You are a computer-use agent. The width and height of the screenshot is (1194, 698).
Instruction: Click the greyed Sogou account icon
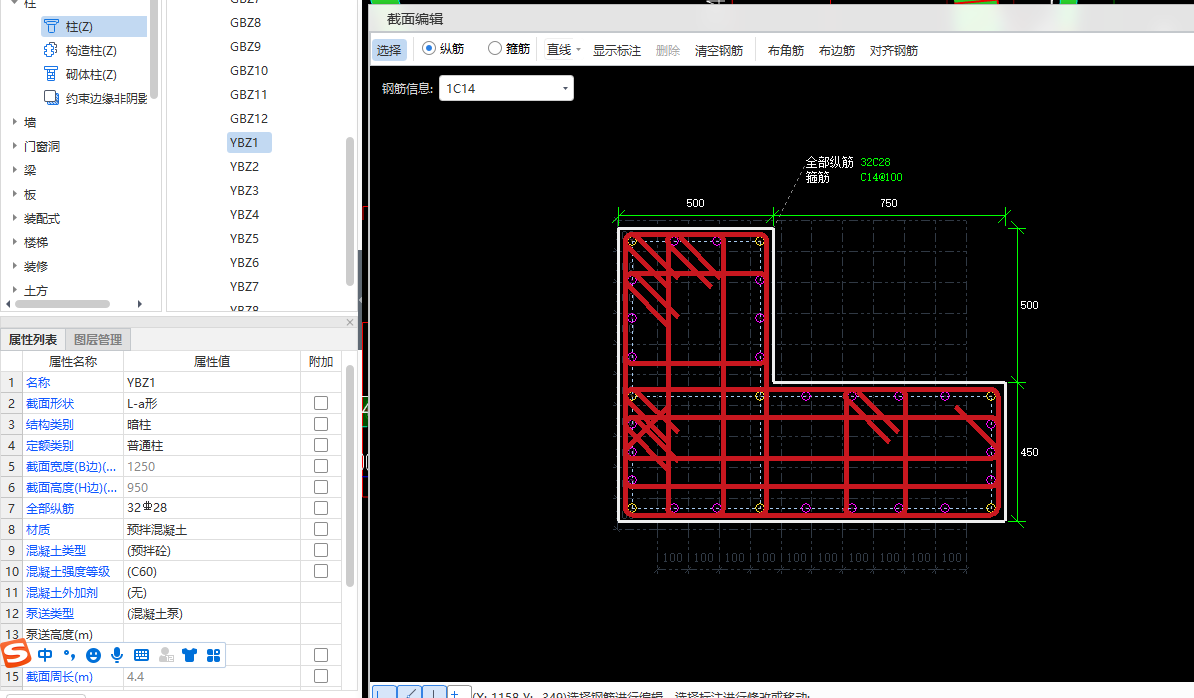point(166,655)
